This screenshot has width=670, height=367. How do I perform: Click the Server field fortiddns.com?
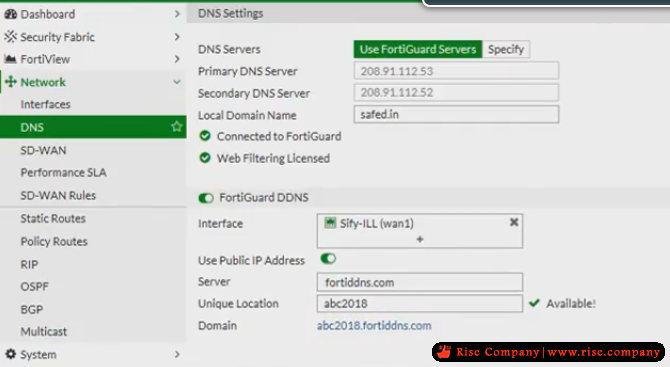point(420,282)
